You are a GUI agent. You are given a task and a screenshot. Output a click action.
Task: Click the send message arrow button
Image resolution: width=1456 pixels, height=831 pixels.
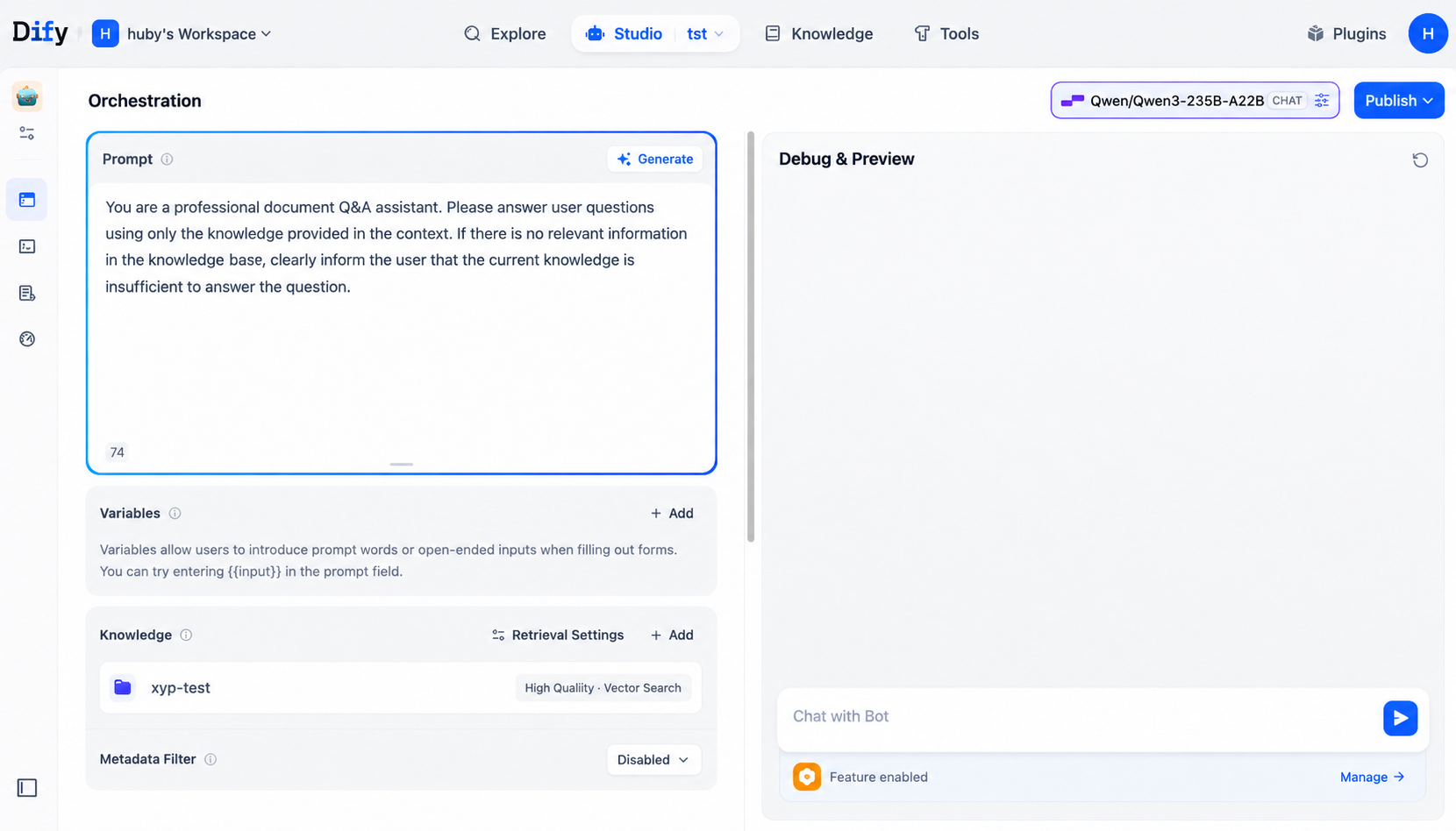(1400, 718)
